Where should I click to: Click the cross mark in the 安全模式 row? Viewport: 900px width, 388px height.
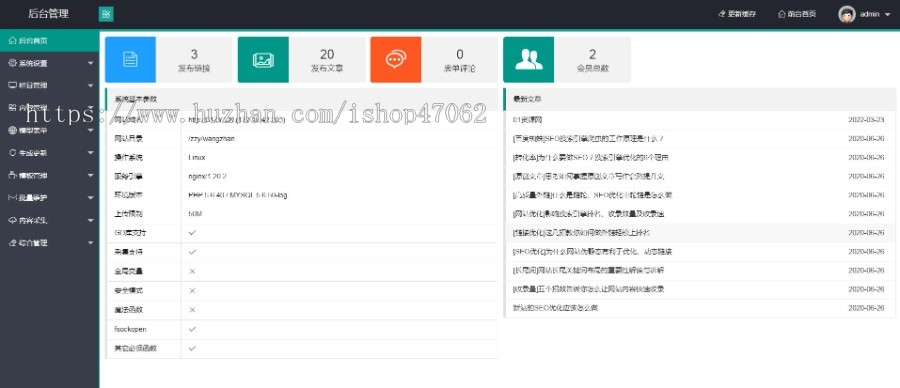(192, 290)
